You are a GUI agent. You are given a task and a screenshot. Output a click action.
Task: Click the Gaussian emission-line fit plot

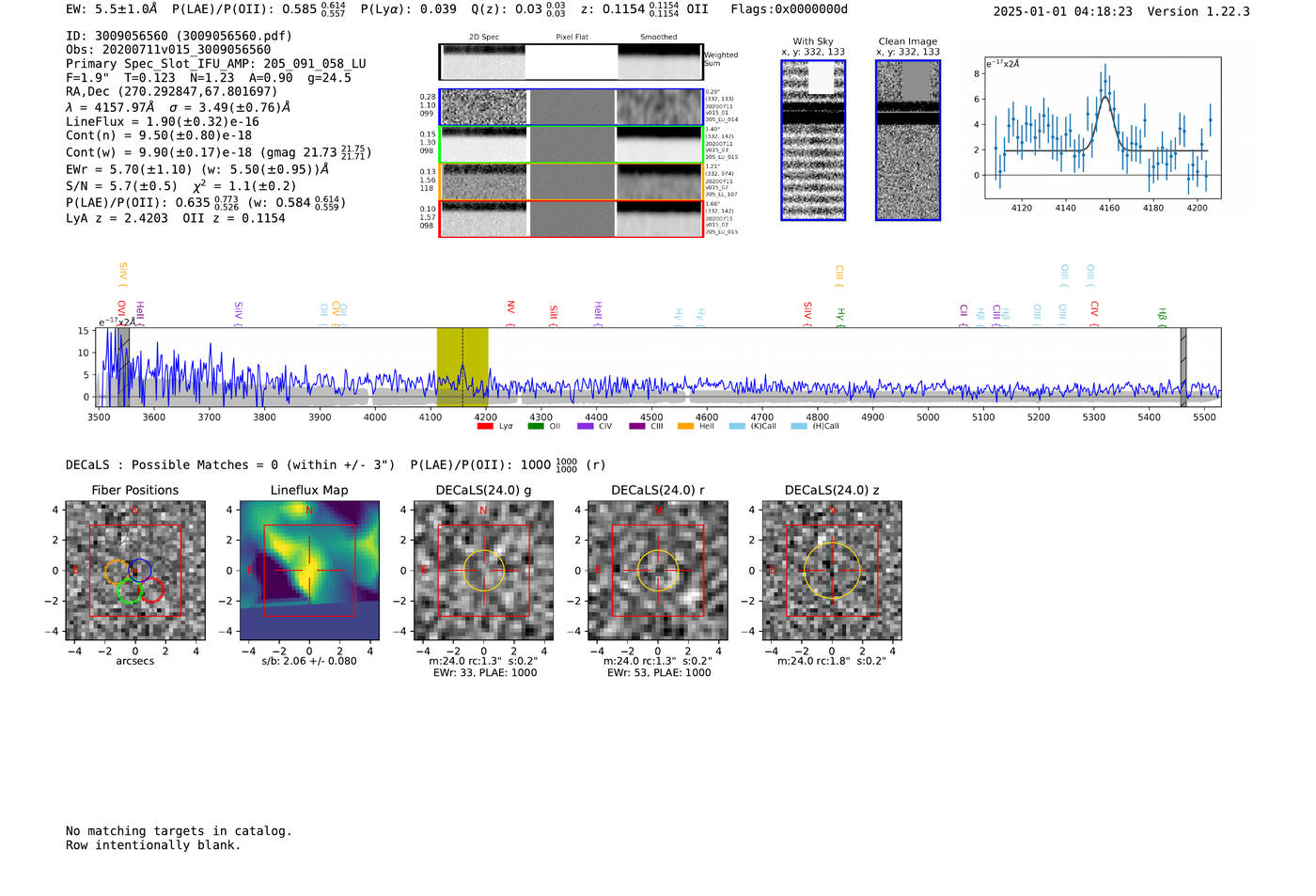1103,128
